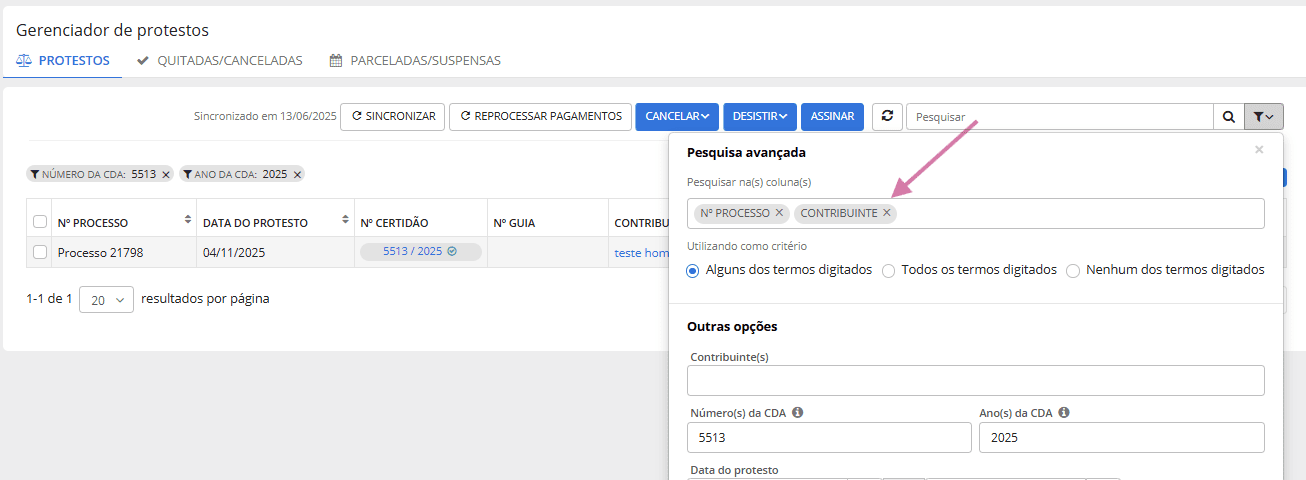This screenshot has width=1306, height=480.
Task: Remove the Nº PROCESSO column tag
Action: pyautogui.click(x=779, y=213)
